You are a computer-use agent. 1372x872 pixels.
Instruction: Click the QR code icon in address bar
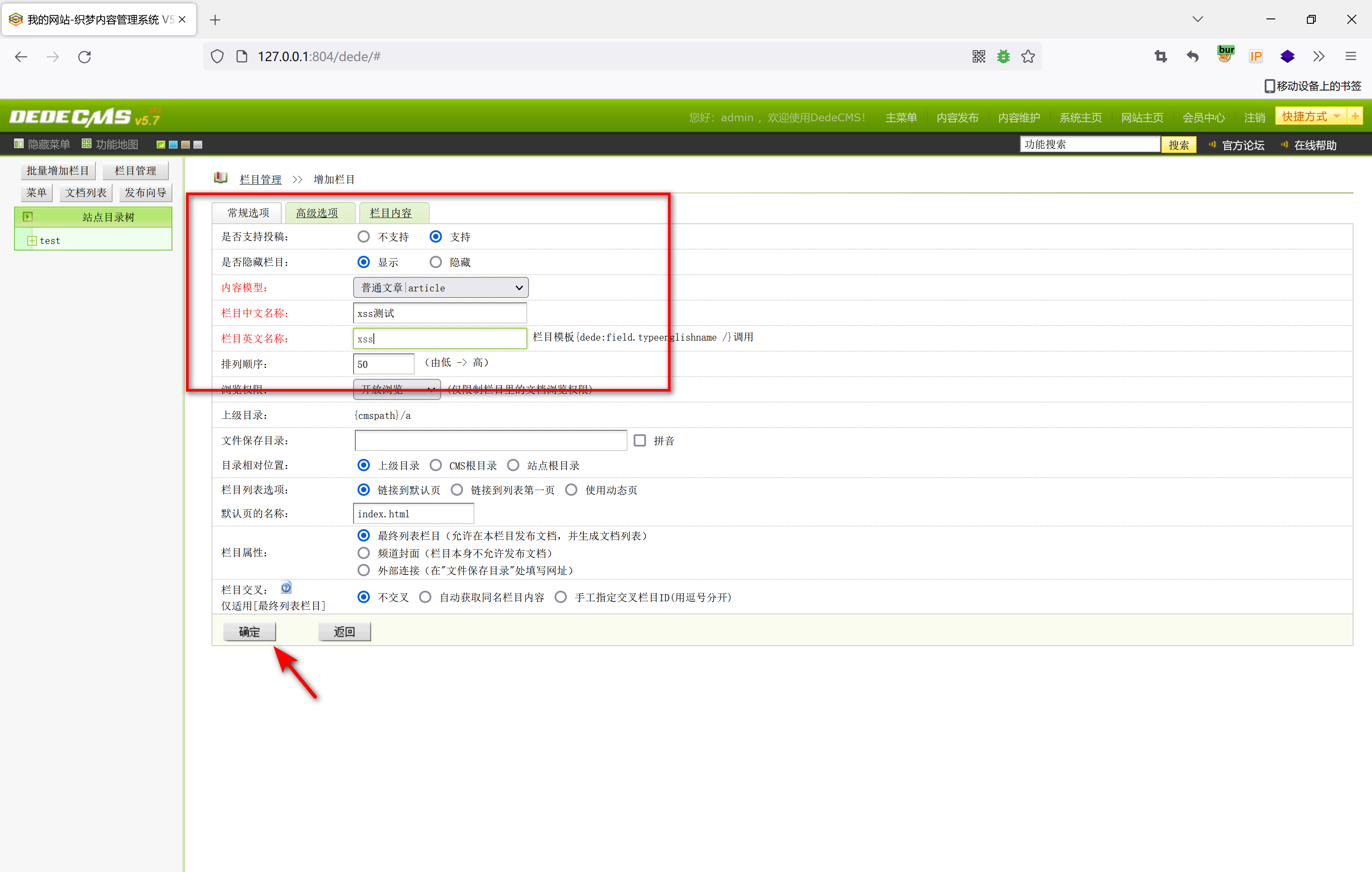[x=978, y=56]
